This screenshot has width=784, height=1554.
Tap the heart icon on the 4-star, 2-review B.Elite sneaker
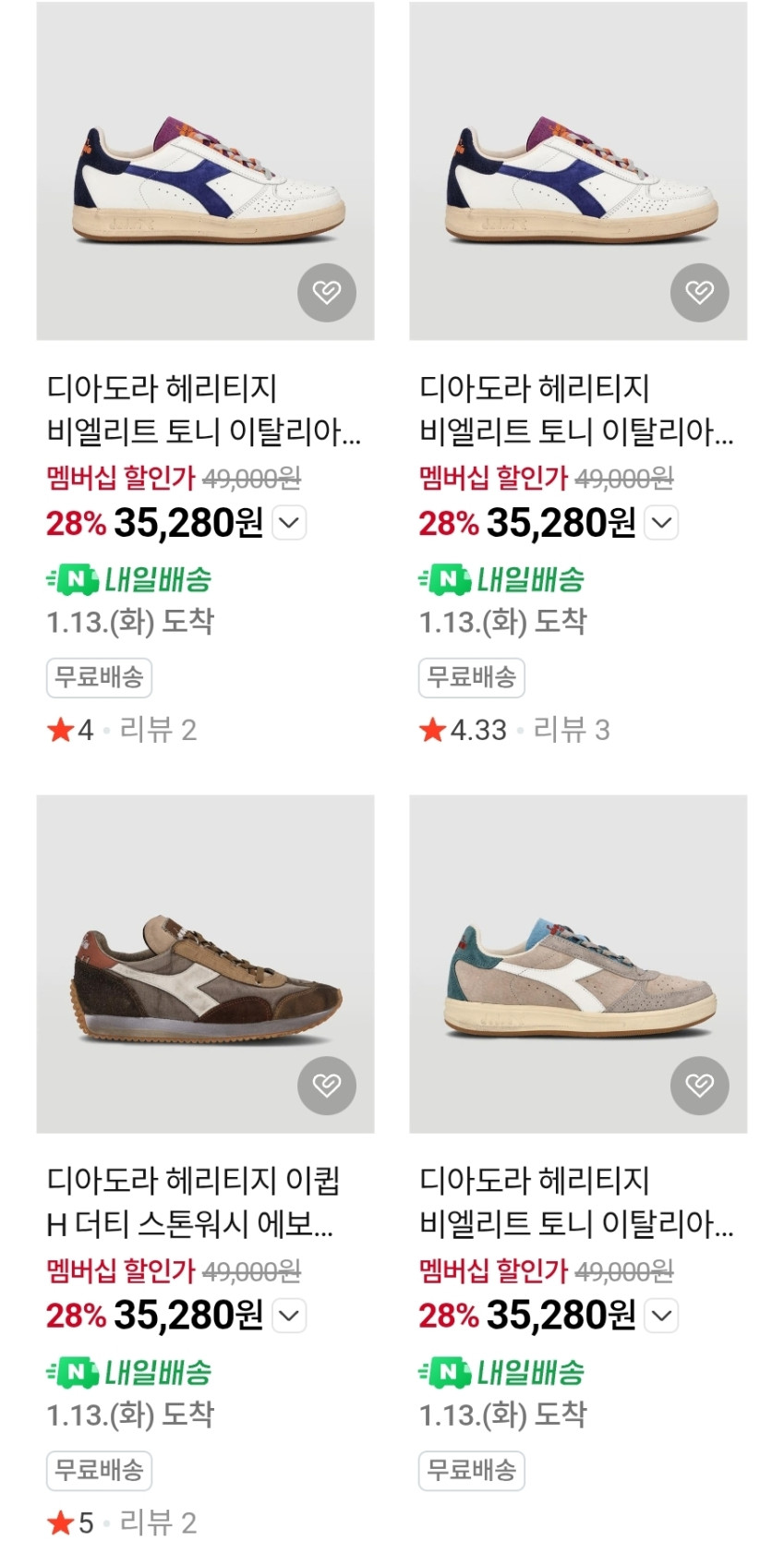326,293
